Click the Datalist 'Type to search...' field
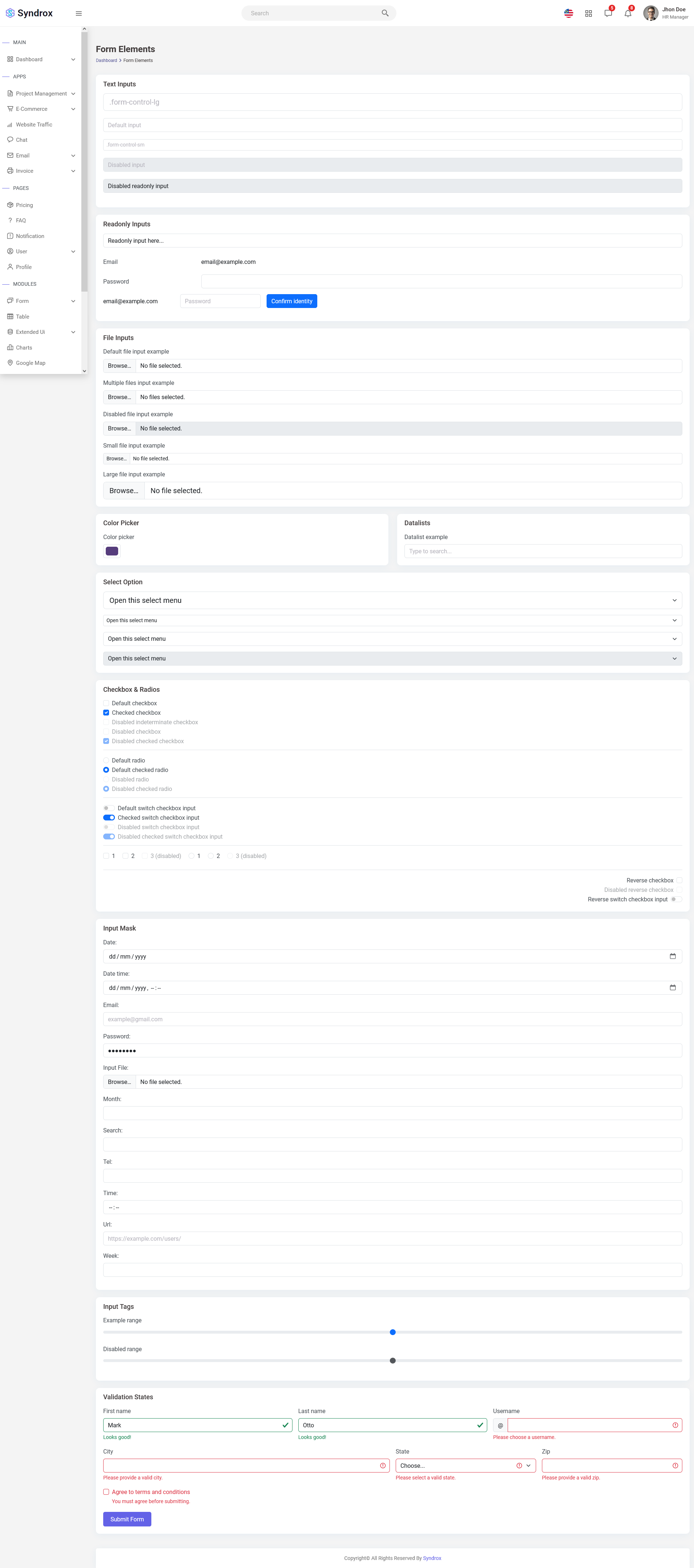The height and width of the screenshot is (1568, 694). pos(542,551)
